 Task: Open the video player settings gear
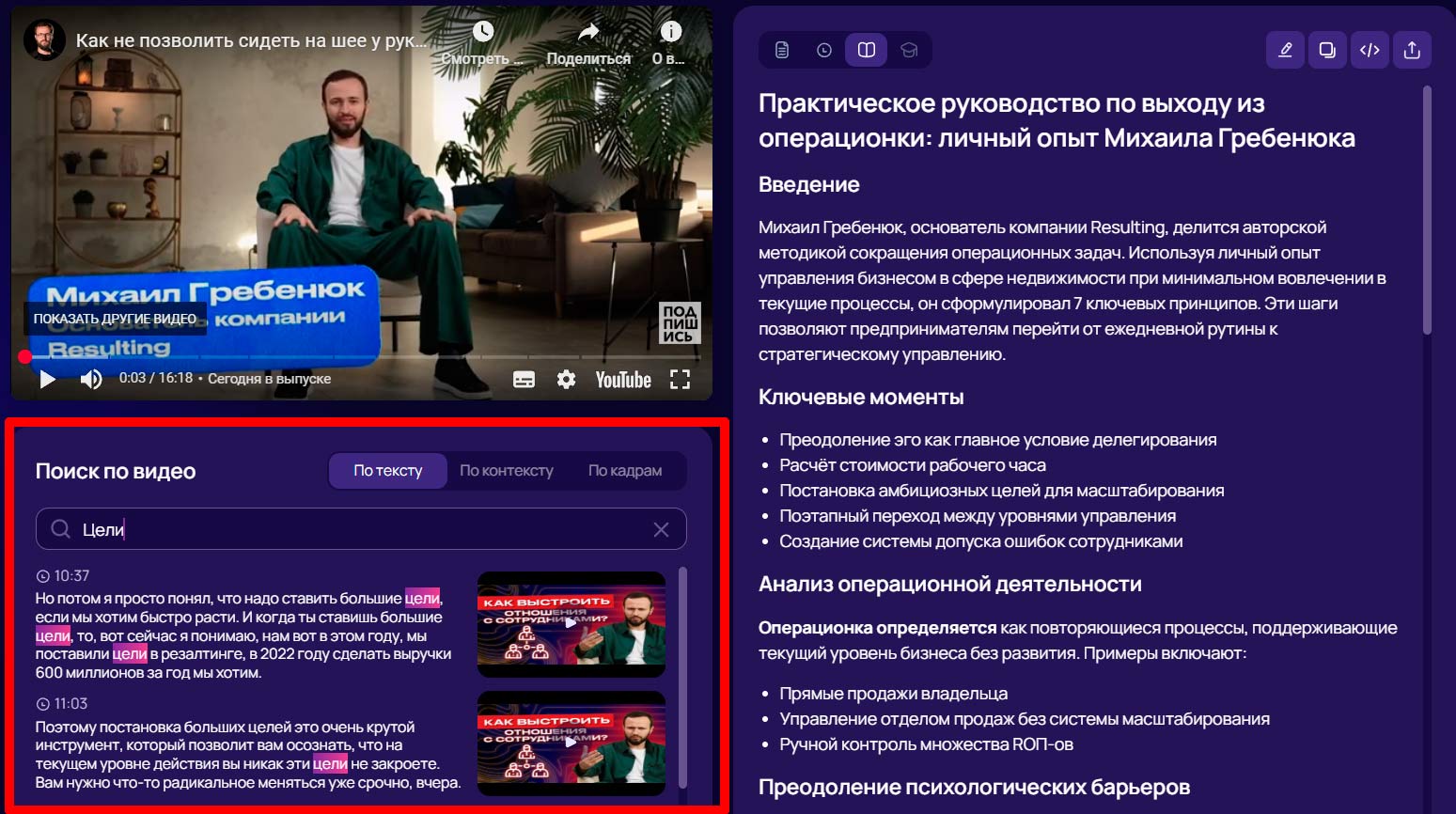(x=566, y=380)
